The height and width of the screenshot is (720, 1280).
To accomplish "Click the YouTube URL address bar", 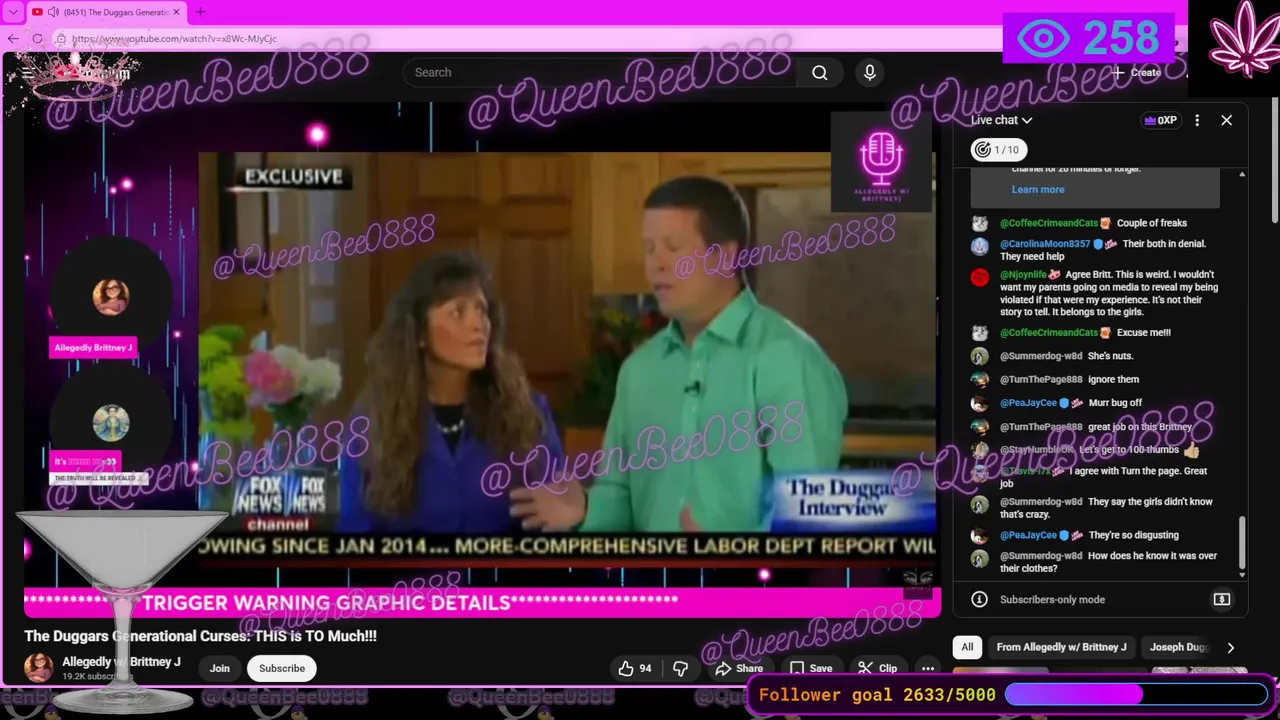I will 174,39.
